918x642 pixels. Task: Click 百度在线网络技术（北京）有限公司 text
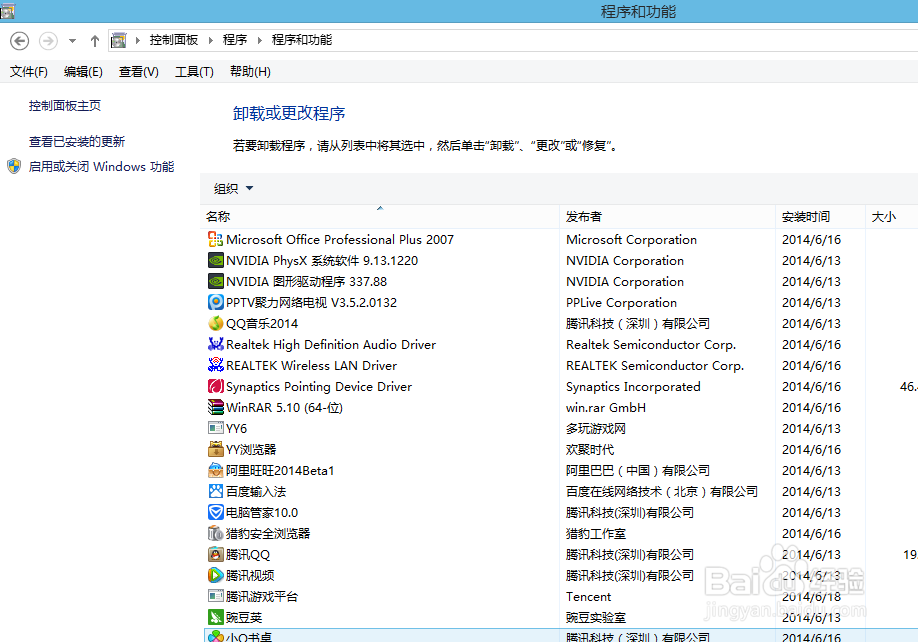click(x=662, y=492)
